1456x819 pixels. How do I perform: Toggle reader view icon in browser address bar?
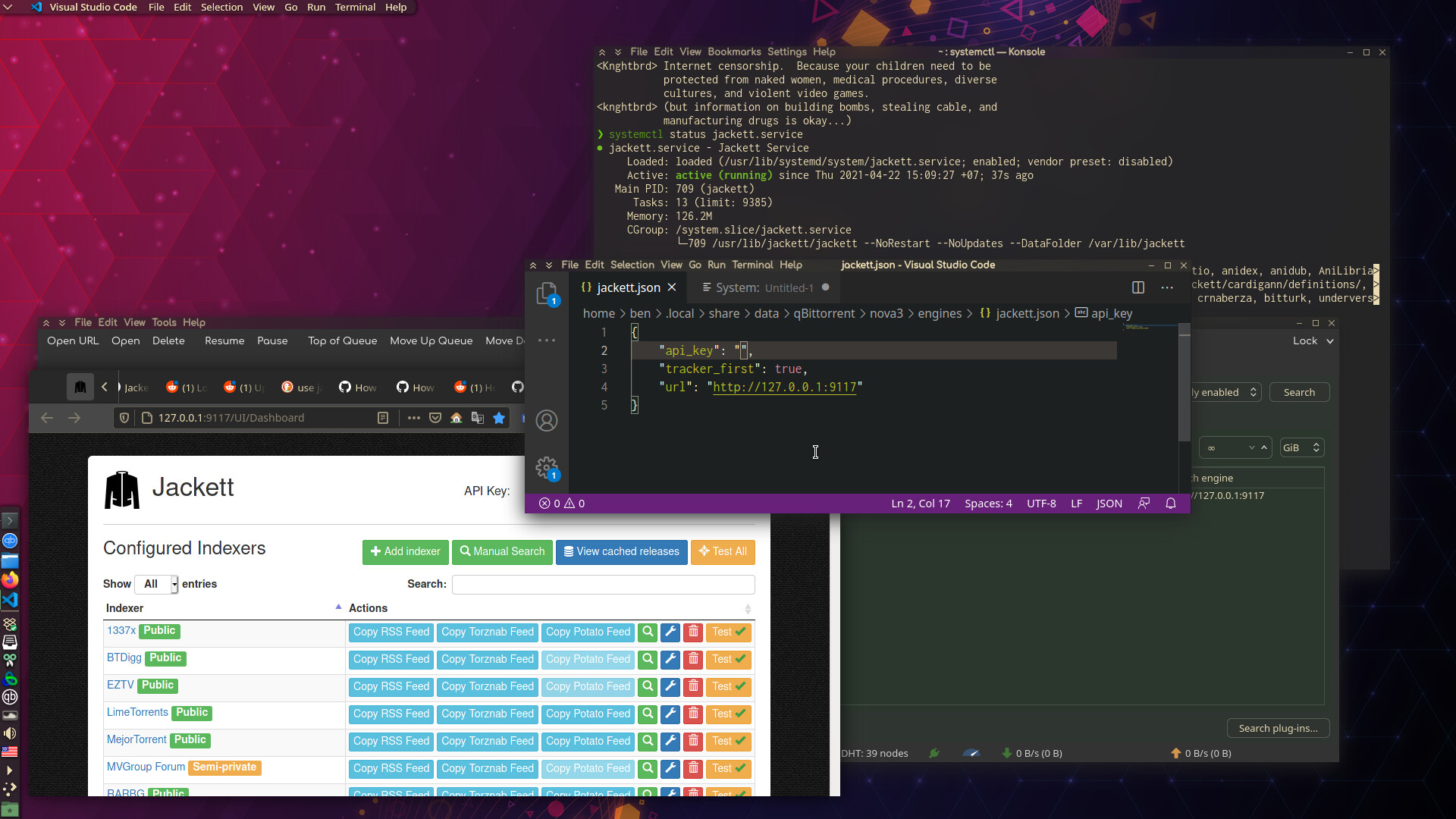[x=383, y=418]
